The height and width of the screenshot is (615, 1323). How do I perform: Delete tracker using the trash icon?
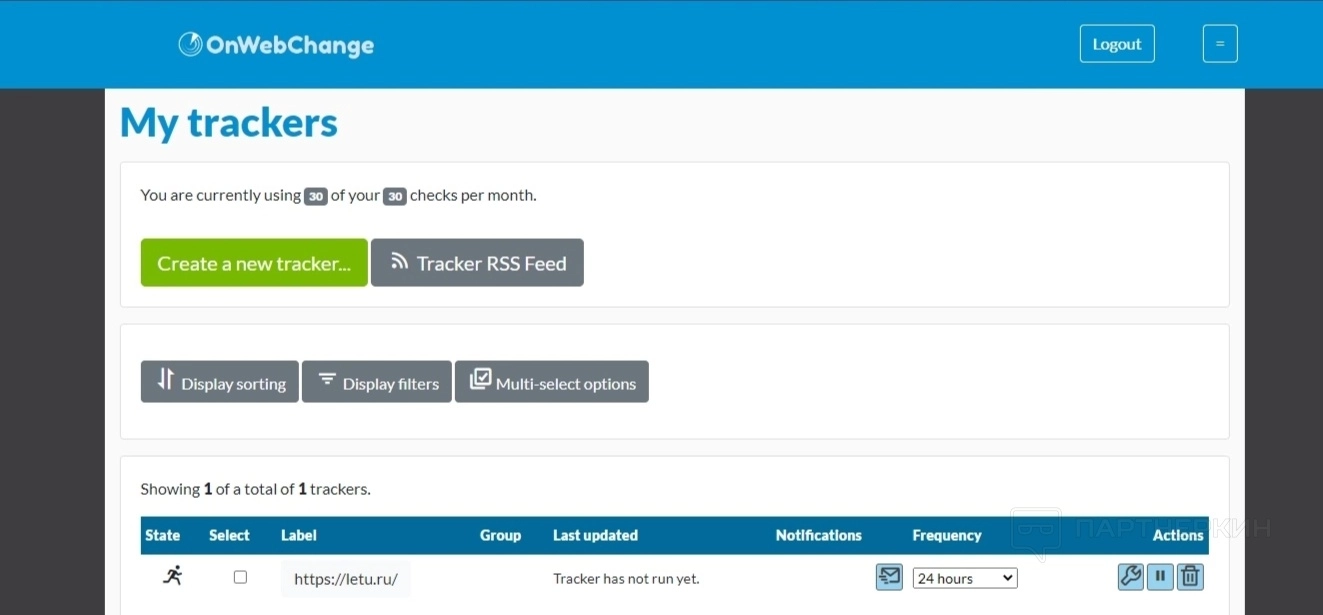click(1190, 577)
